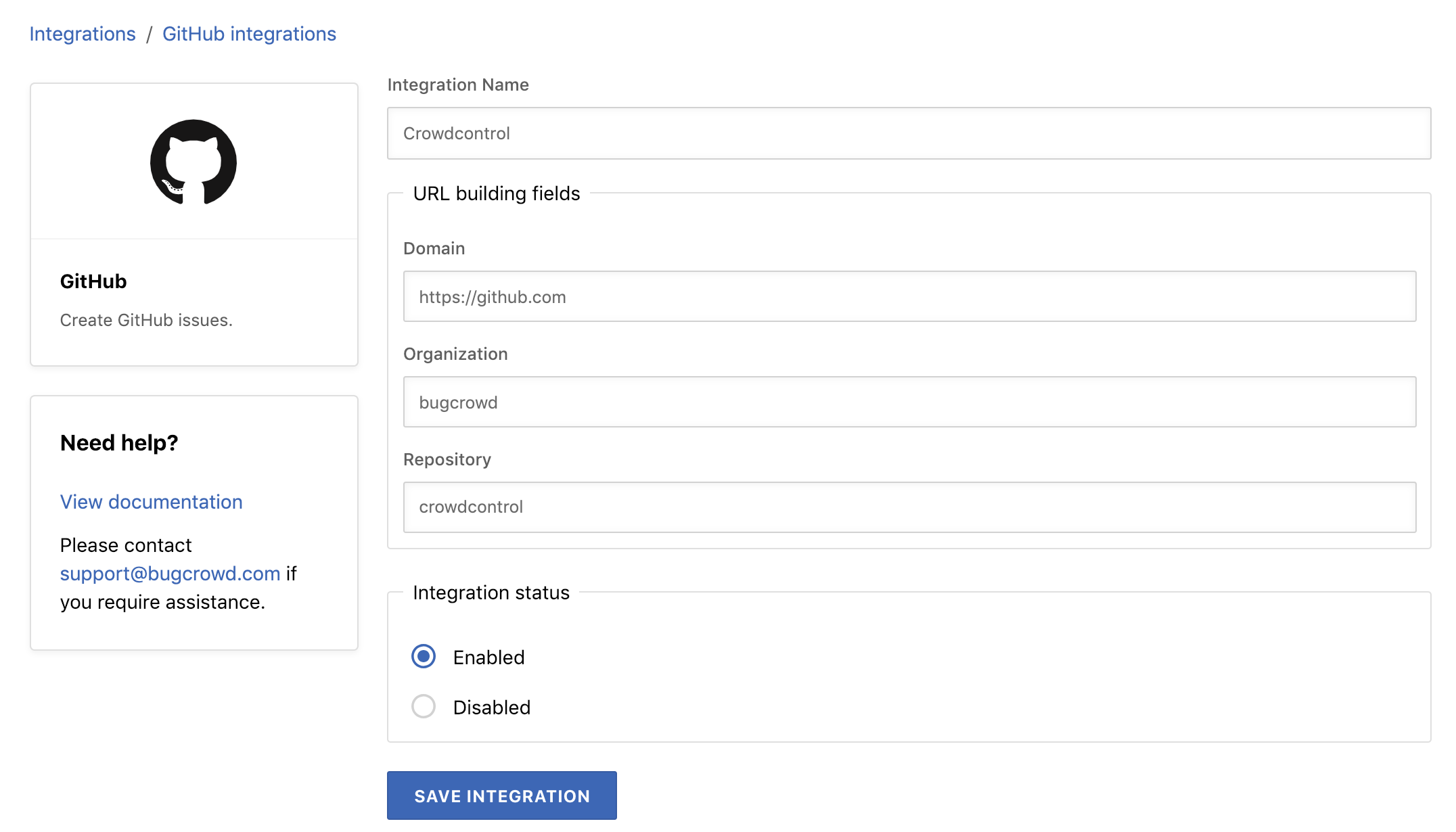Click the Domain URL input field
This screenshot has height=832, width=1456.
coord(909,296)
